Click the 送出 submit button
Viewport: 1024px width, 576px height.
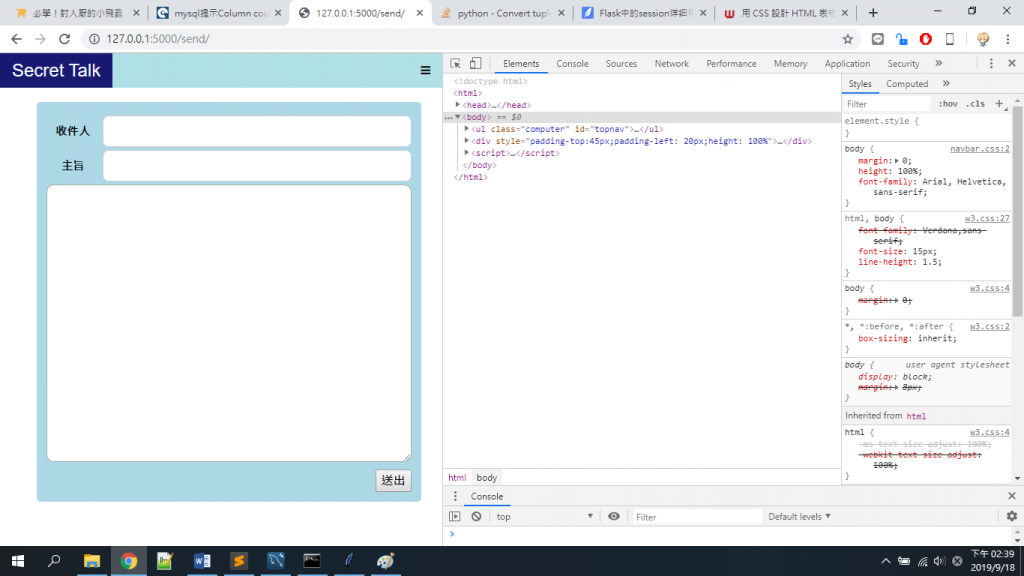tap(393, 481)
